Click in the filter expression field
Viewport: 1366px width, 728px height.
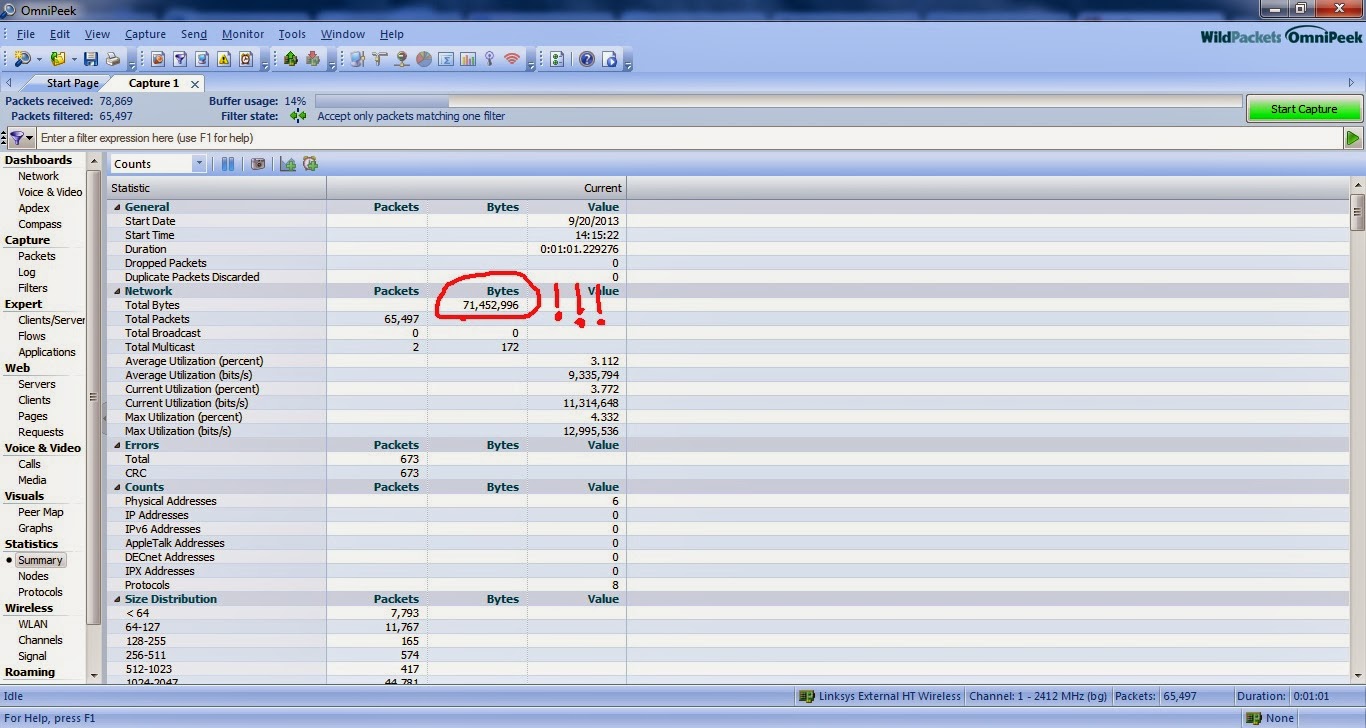[x=690, y=138]
